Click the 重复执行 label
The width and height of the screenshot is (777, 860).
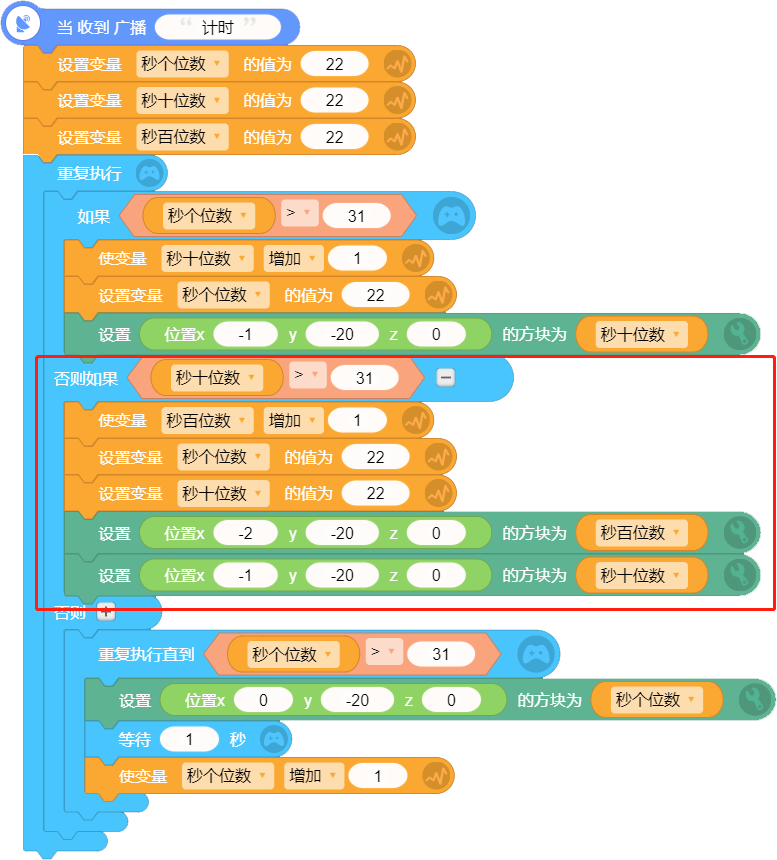89,174
